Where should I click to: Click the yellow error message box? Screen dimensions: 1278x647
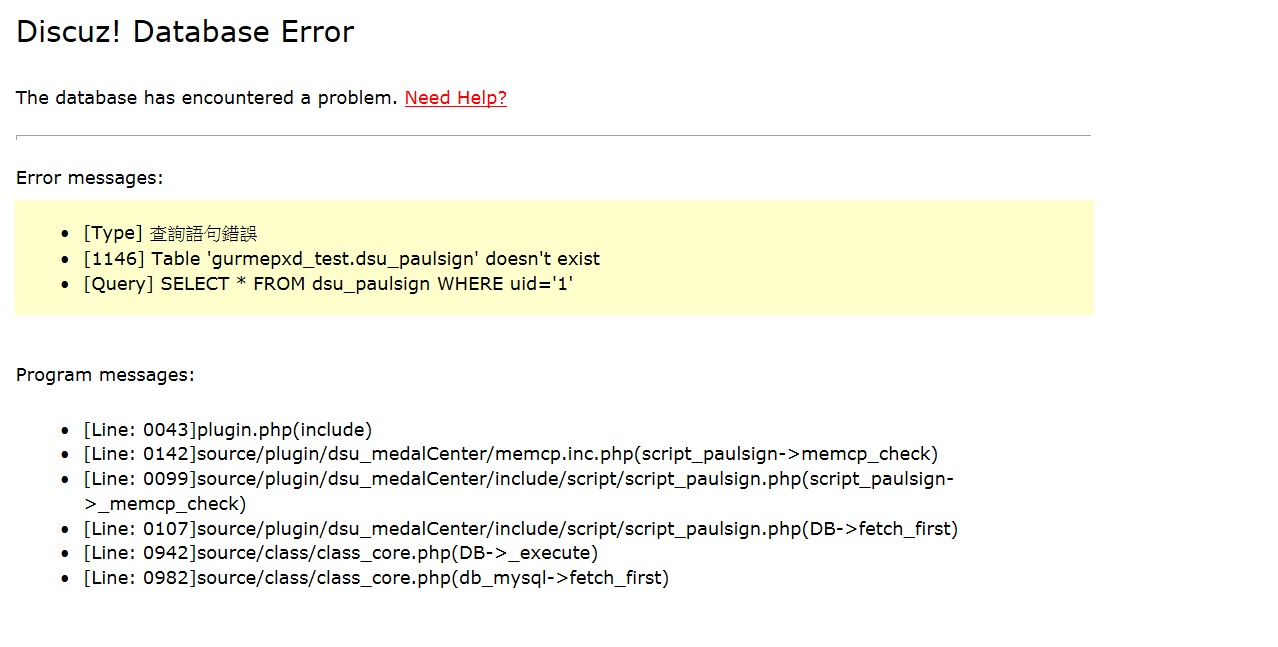(554, 257)
